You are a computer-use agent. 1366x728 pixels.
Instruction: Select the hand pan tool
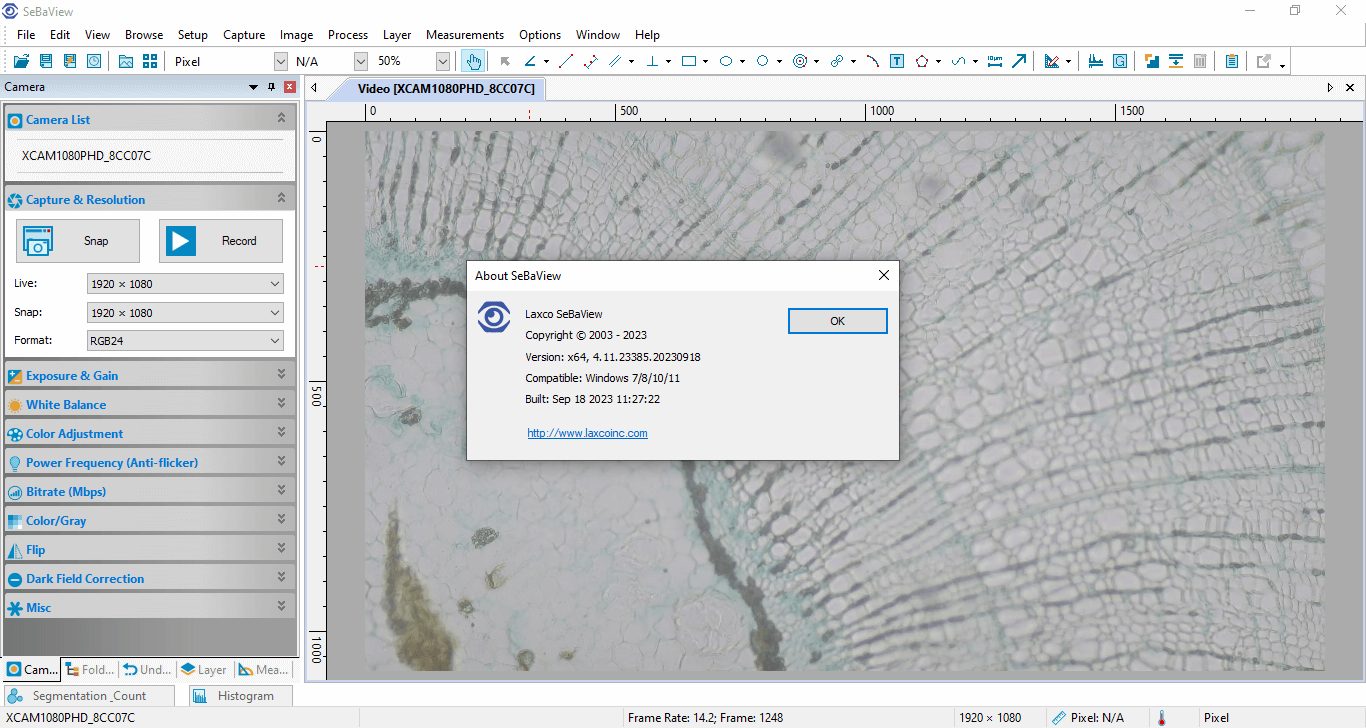coord(473,61)
